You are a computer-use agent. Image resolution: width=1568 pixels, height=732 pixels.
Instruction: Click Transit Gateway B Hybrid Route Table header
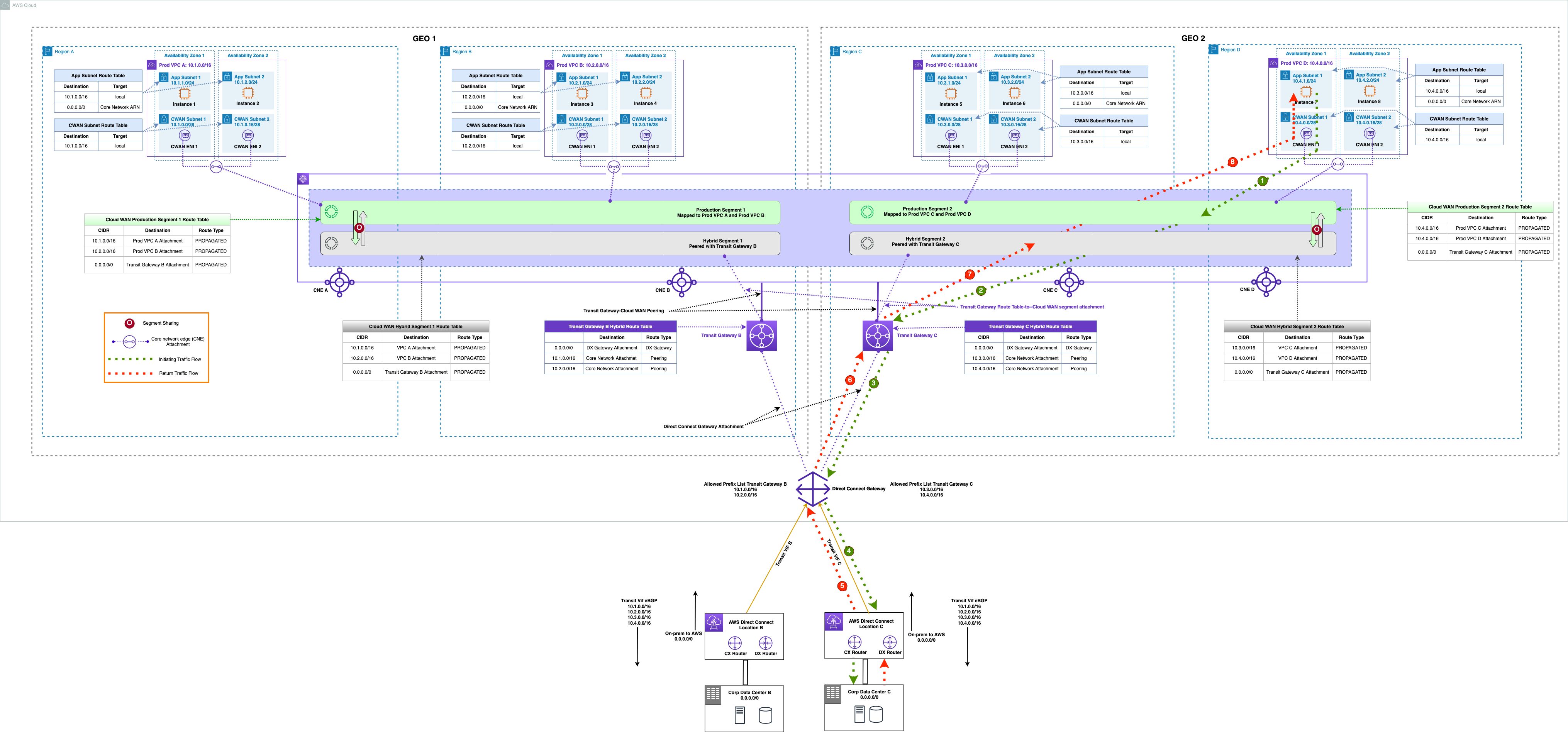pos(610,327)
